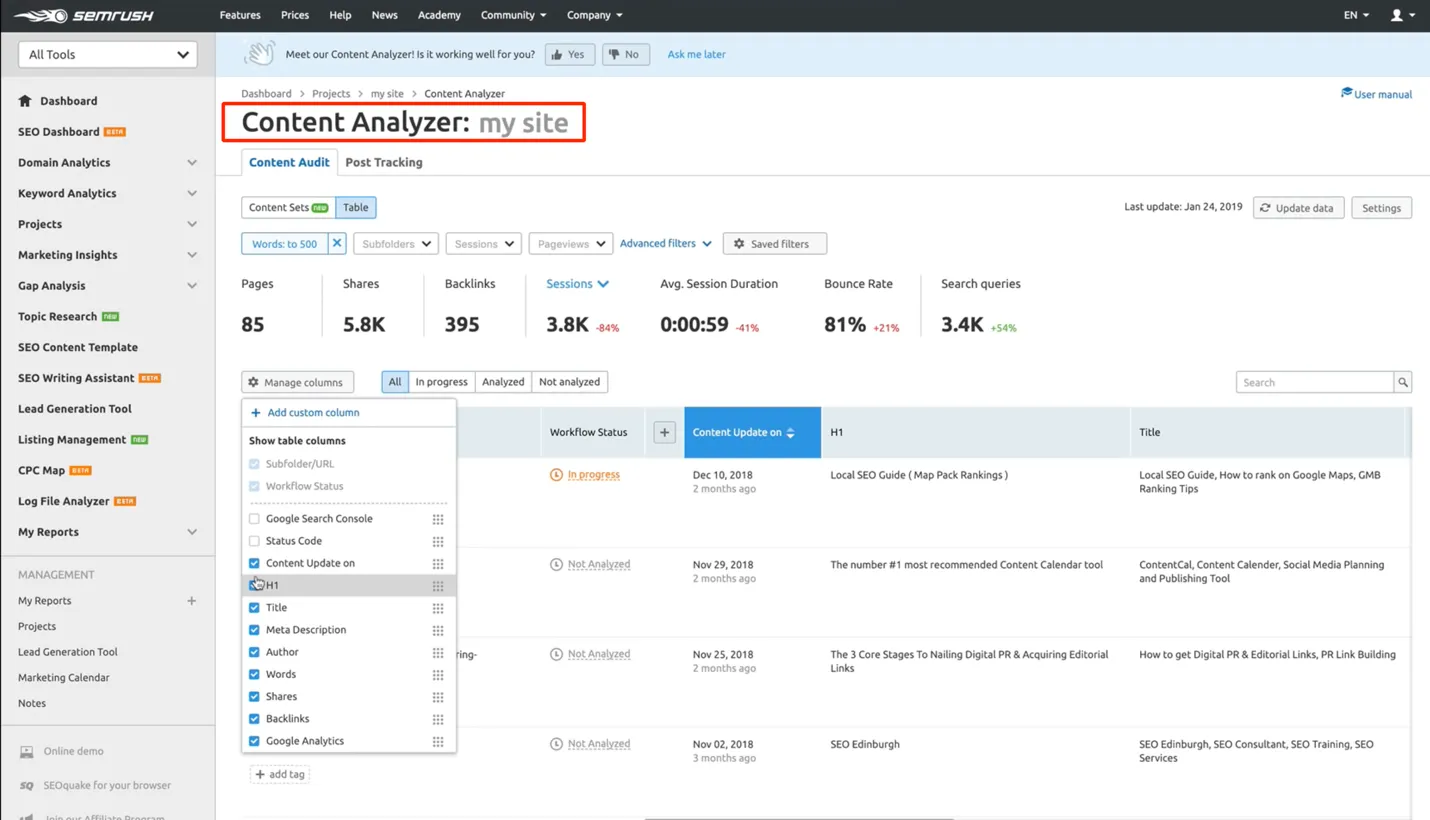1430x820 pixels.
Task: Open the User manual link
Action: pyautogui.click(x=1376, y=94)
